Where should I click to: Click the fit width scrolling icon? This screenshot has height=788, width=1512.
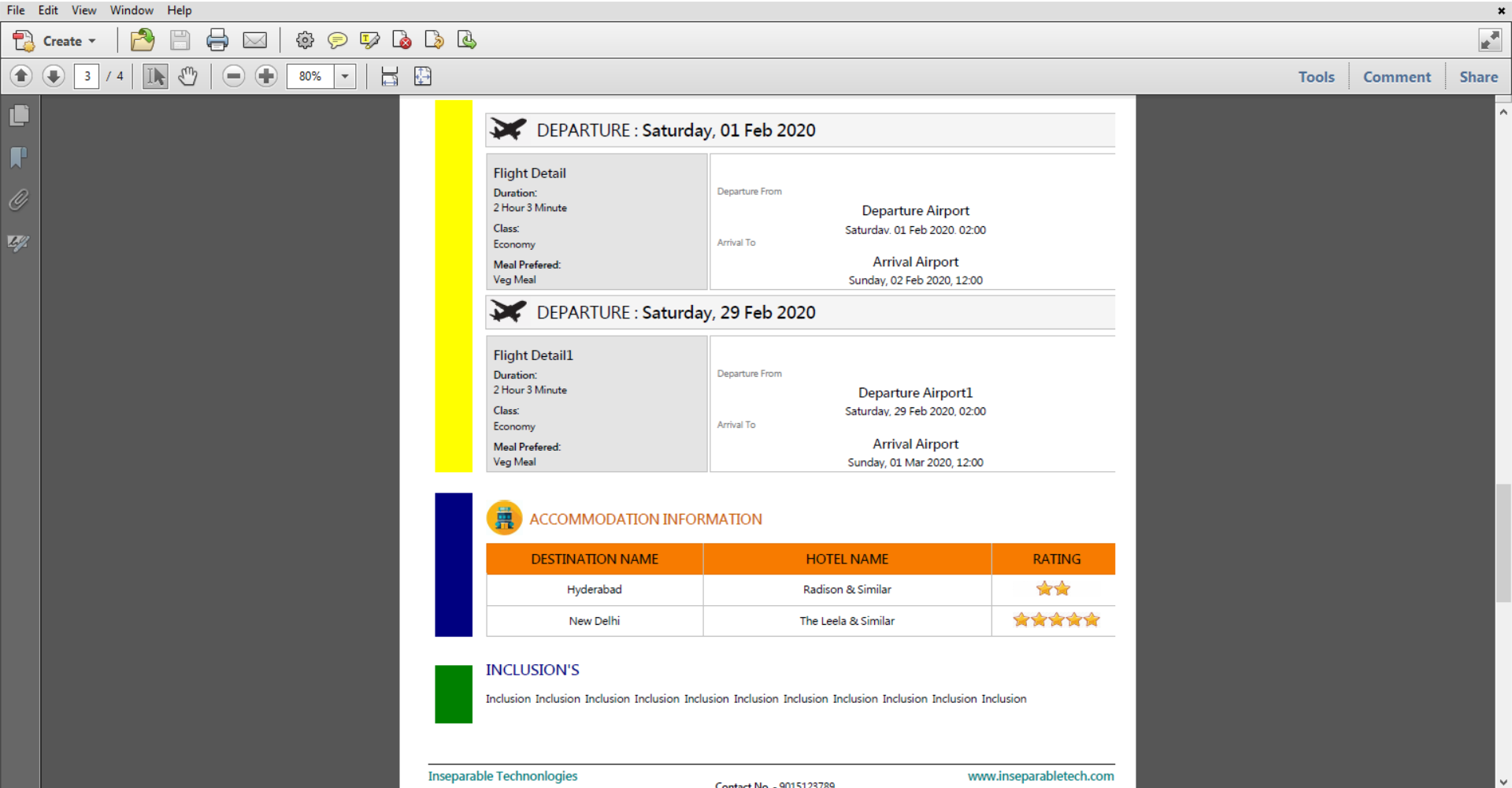tap(390, 76)
